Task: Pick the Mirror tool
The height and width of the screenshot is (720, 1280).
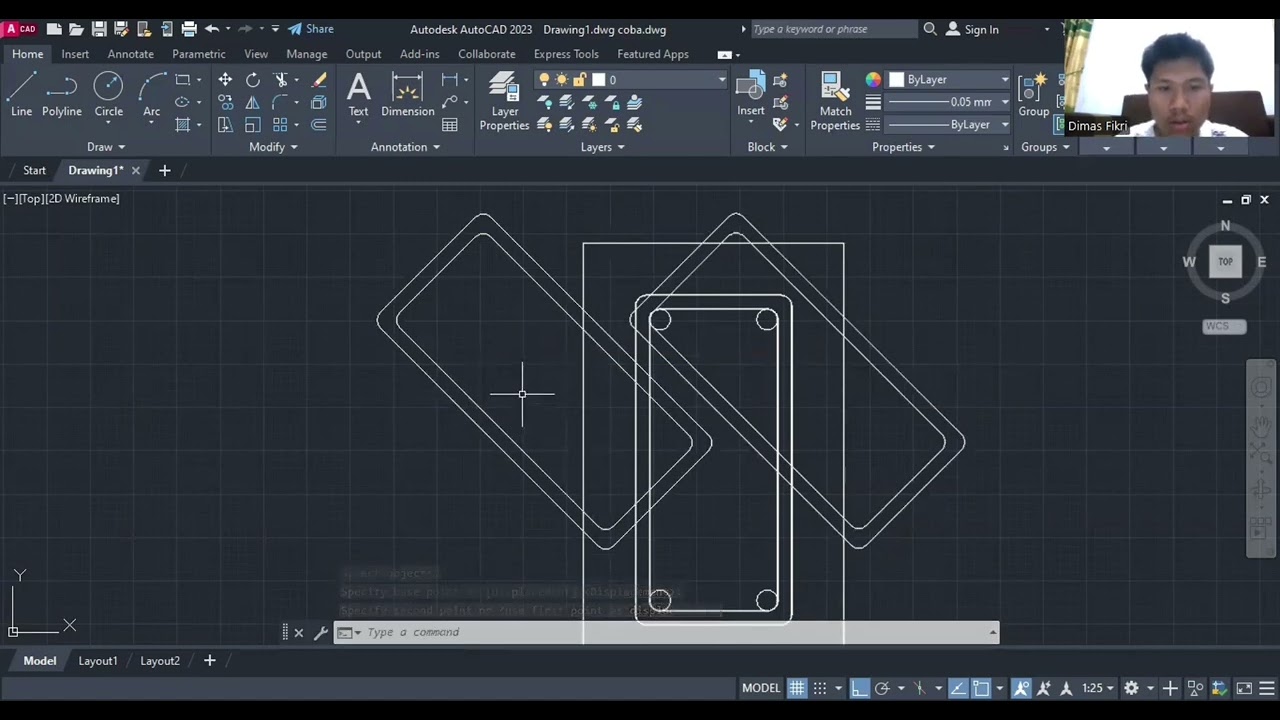Action: tap(253, 102)
